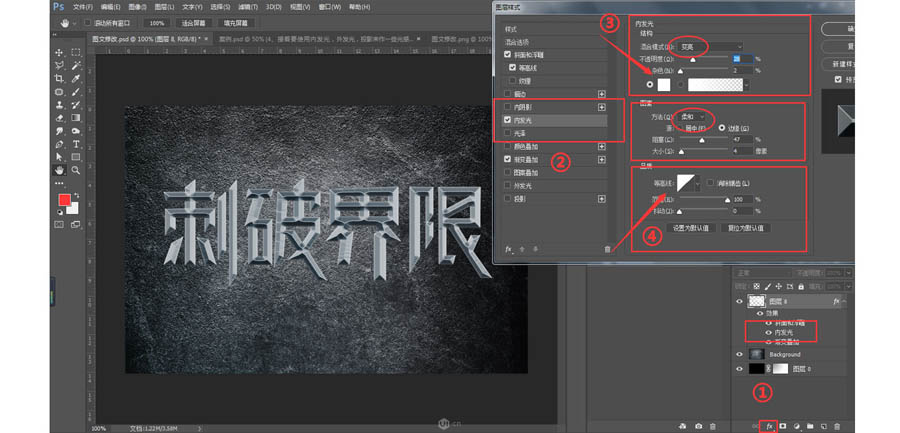
Task: Create a new layer group folder
Action: point(810,427)
